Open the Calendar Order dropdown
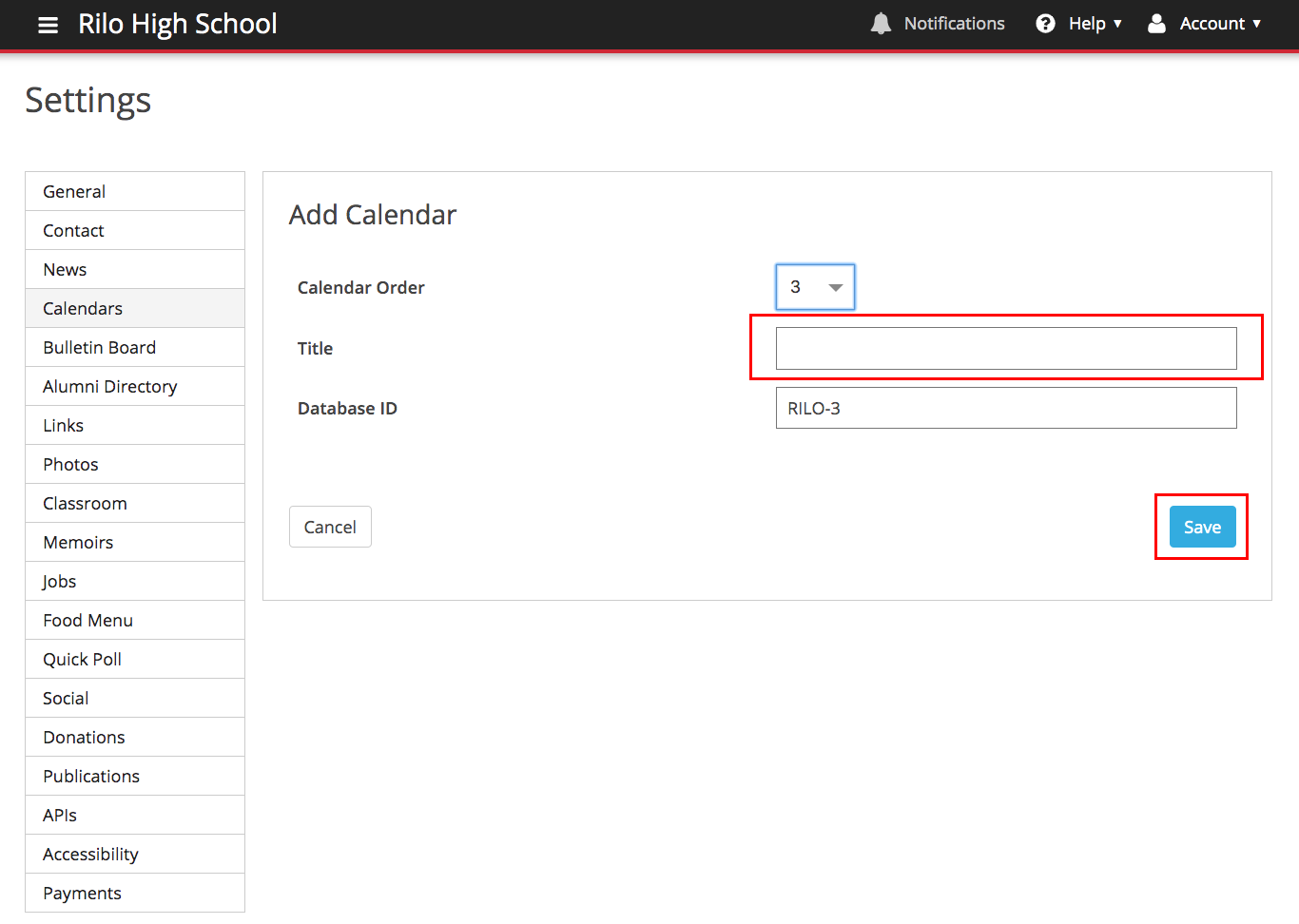 [x=815, y=287]
